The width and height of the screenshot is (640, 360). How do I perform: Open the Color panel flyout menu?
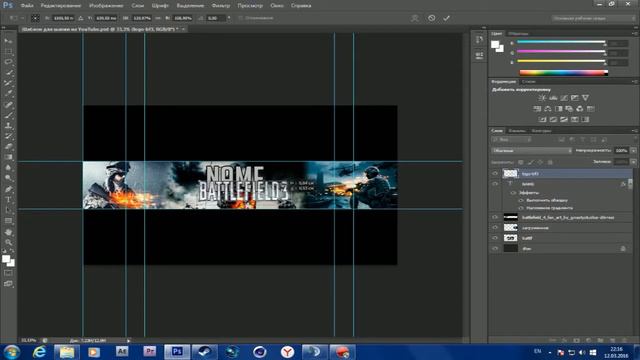pos(635,33)
